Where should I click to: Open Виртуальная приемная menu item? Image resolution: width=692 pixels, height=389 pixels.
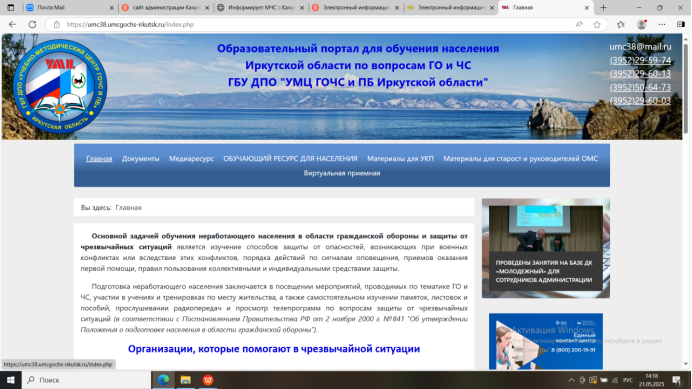pos(342,173)
